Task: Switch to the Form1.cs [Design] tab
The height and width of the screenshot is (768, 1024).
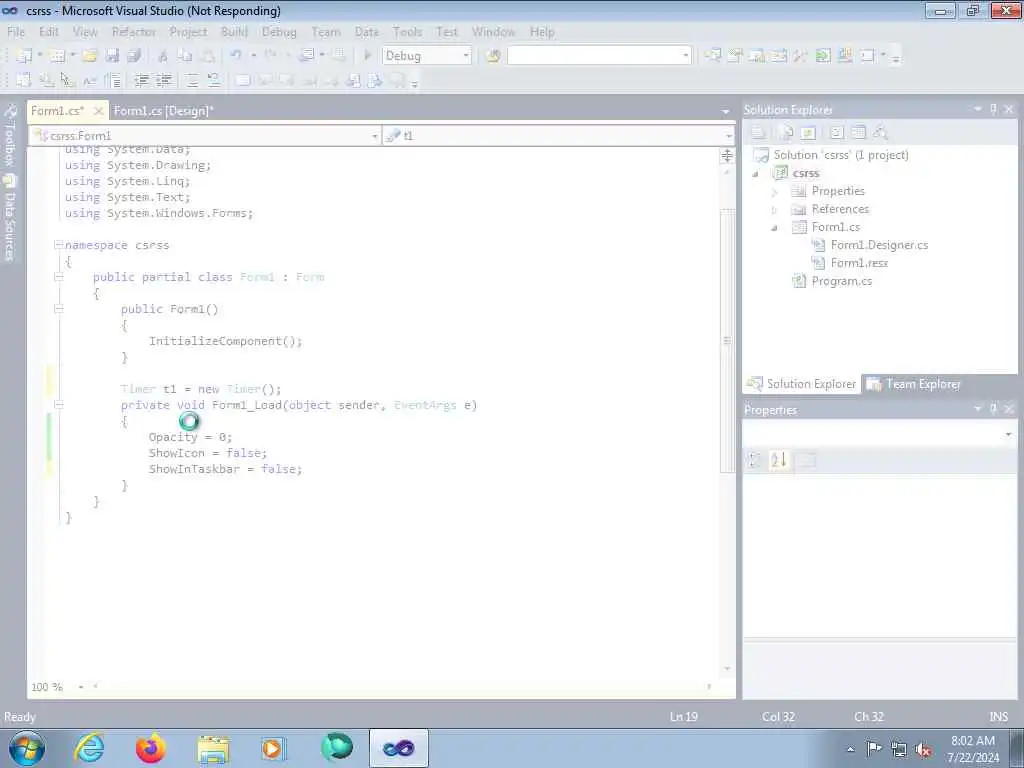Action: pos(163,111)
